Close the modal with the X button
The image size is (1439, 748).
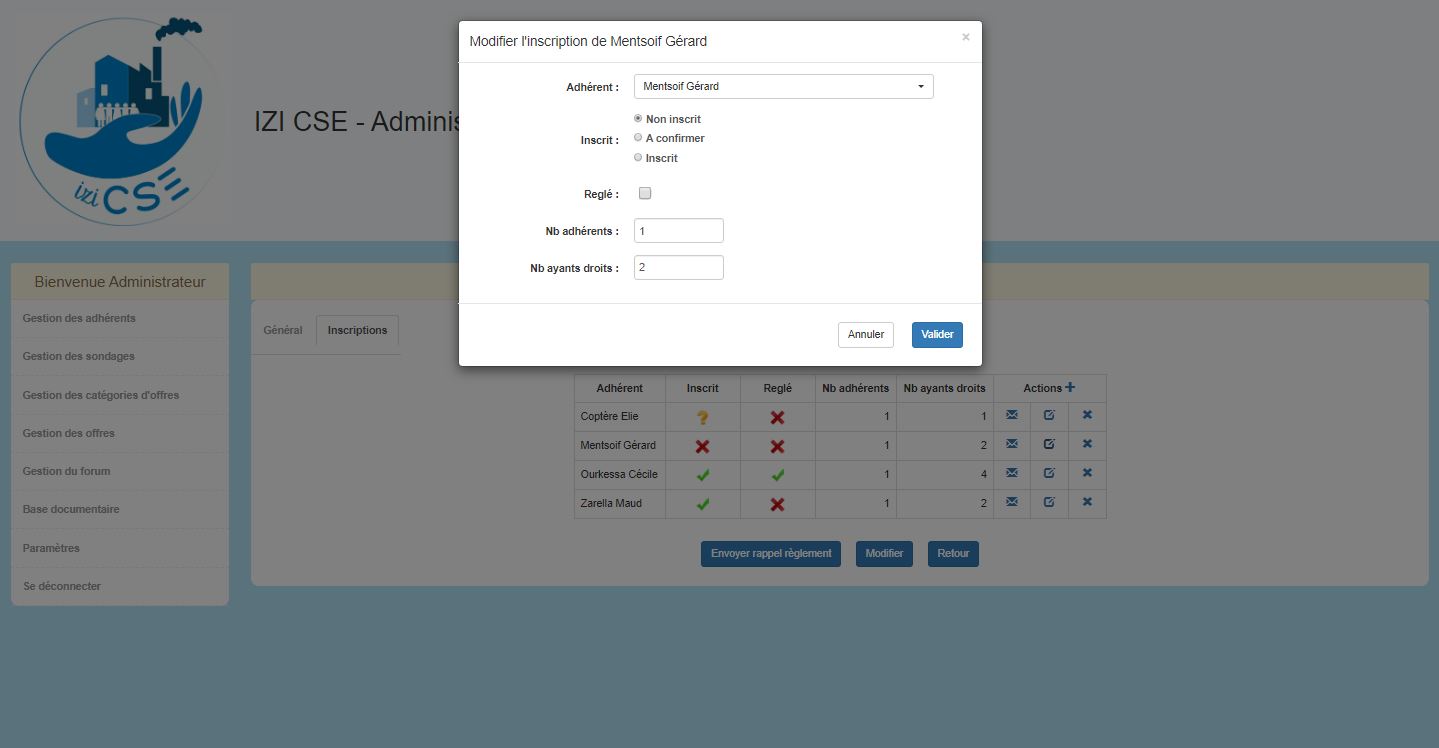[965, 37]
